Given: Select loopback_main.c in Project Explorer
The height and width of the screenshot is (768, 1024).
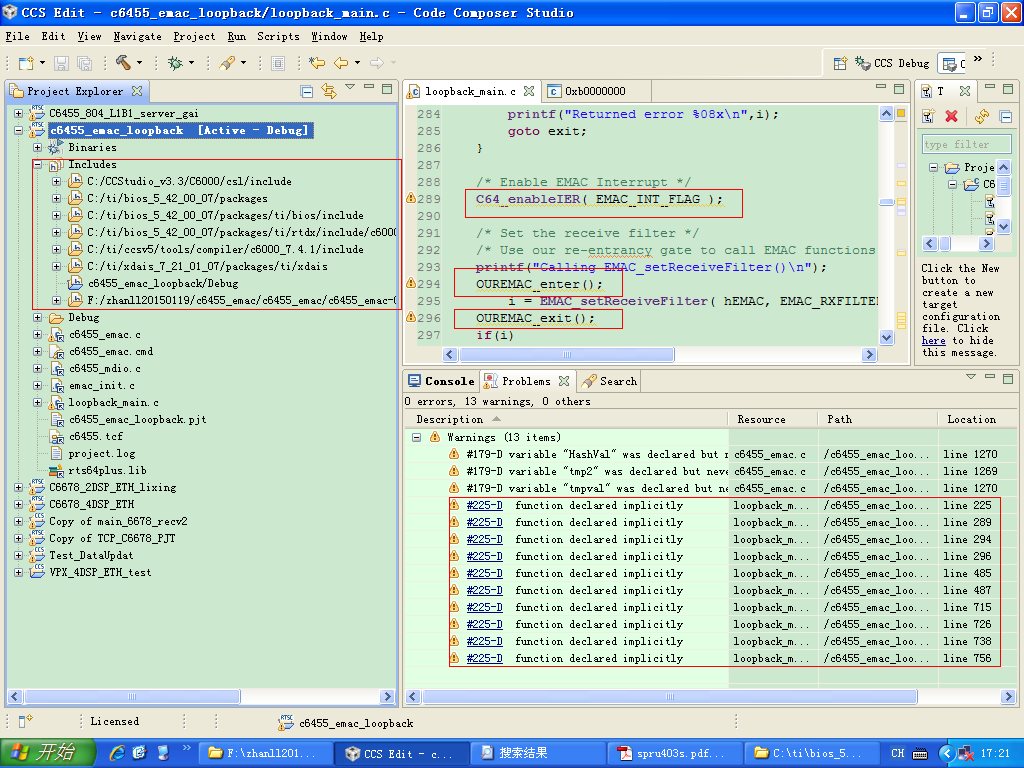Looking at the screenshot, I should 114,402.
